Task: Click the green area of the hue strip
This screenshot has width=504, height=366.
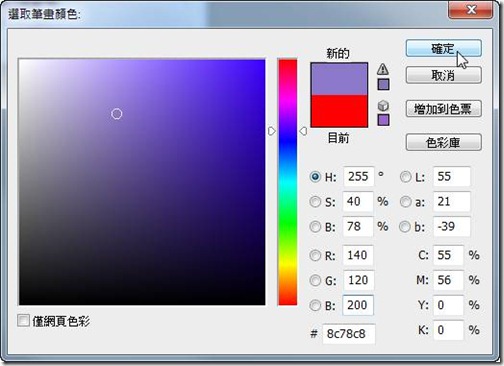Action: [287, 223]
